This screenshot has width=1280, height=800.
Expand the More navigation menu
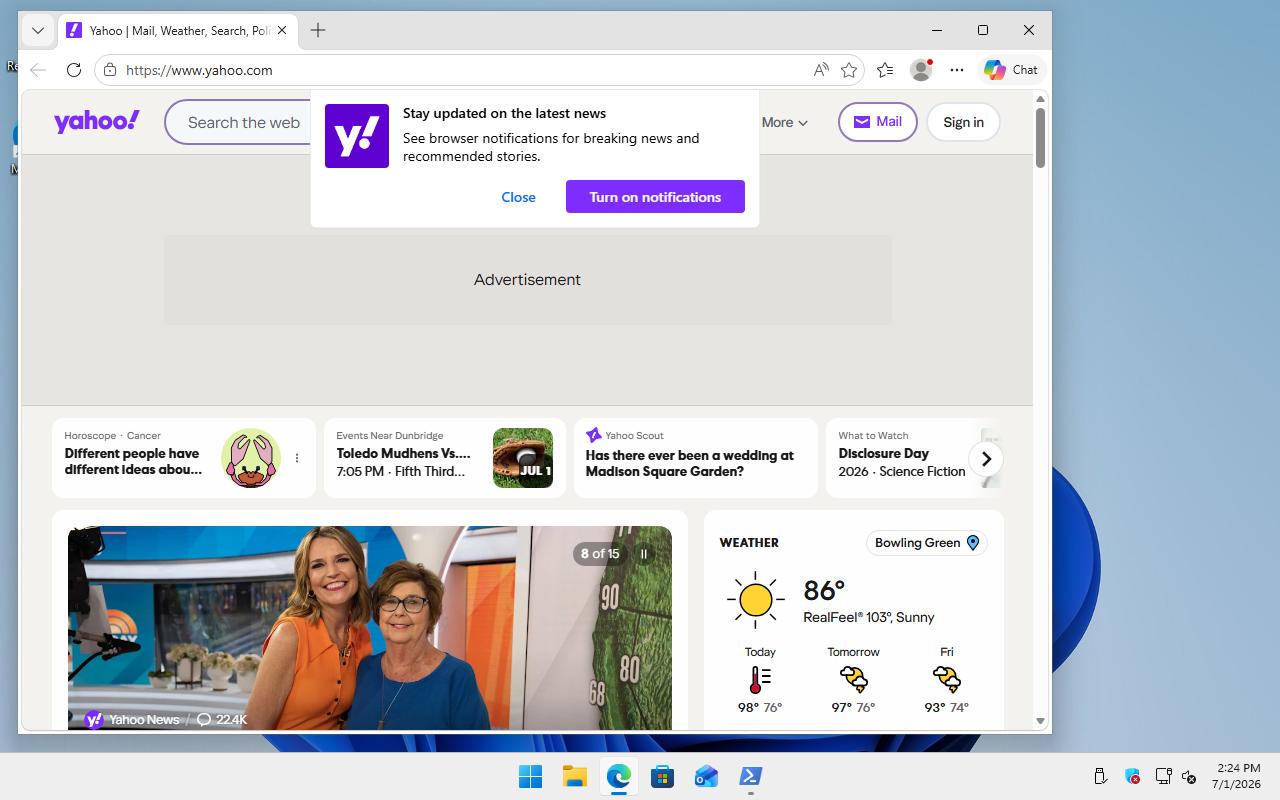point(785,122)
